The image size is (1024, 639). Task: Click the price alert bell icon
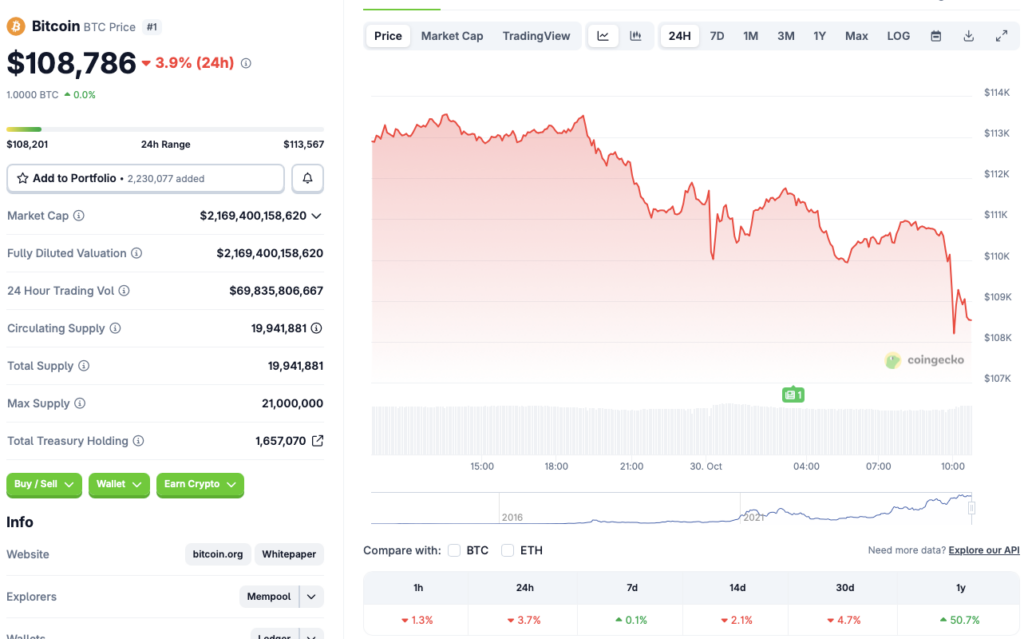coord(307,178)
